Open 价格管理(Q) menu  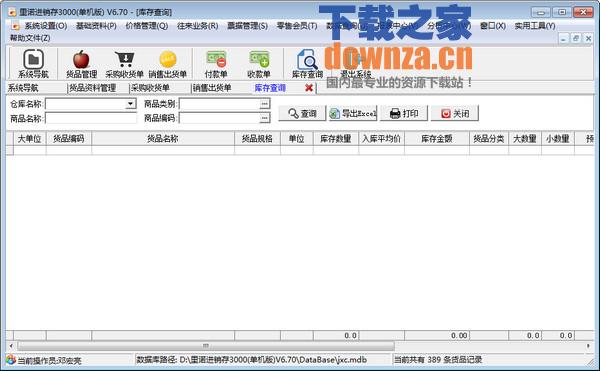pos(147,26)
